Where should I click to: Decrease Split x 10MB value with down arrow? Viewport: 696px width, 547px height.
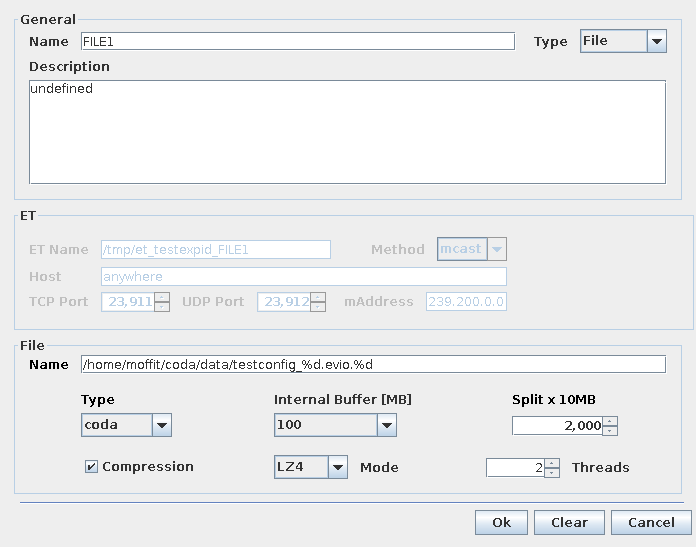[610, 431]
